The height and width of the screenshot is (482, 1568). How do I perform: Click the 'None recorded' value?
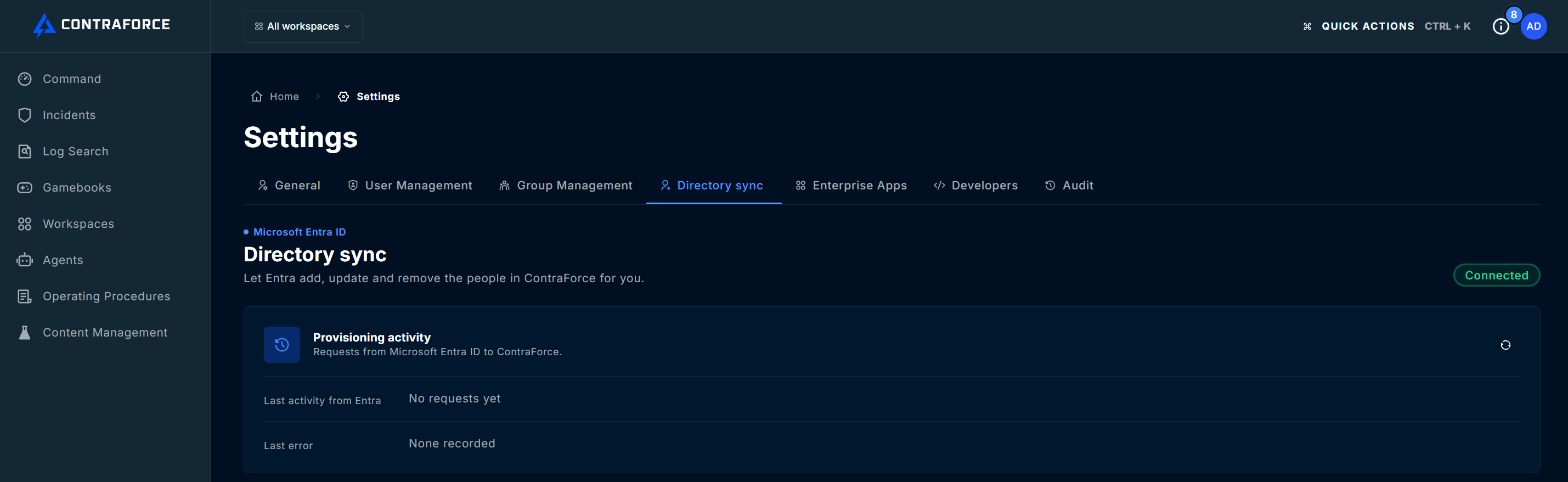pos(452,443)
